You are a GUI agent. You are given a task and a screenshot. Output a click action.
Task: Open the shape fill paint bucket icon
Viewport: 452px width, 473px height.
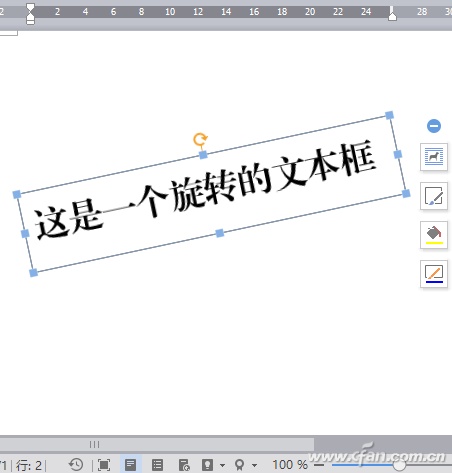434,235
